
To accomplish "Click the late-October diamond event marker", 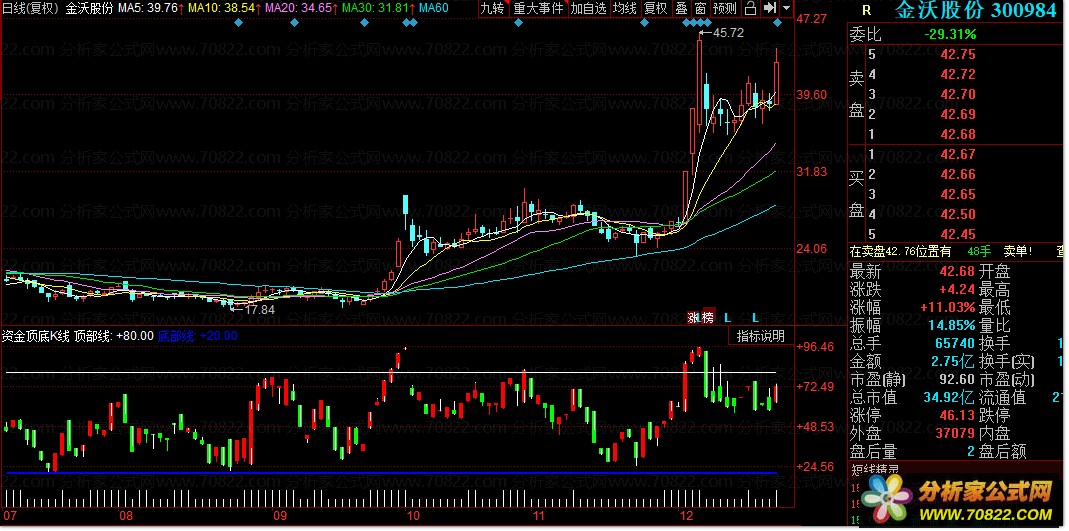I will point(518,23).
